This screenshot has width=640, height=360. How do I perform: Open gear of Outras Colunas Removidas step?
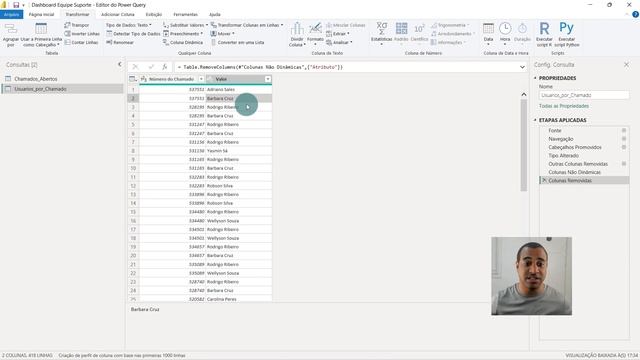(x=624, y=164)
